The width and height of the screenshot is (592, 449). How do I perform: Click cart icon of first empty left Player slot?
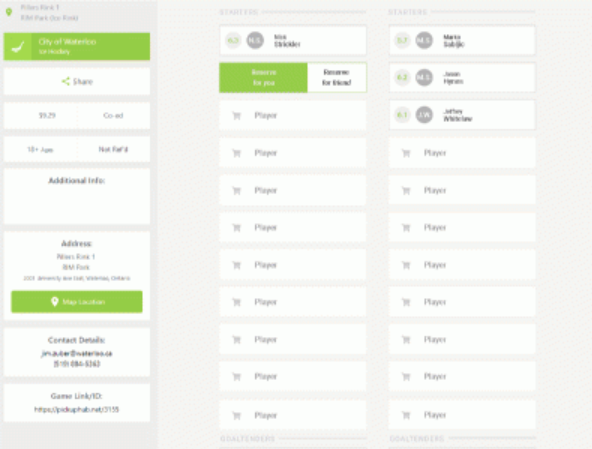coord(237,116)
